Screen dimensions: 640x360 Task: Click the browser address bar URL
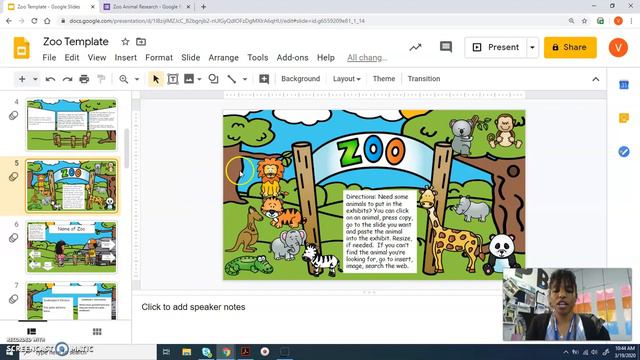pyautogui.click(x=217, y=21)
